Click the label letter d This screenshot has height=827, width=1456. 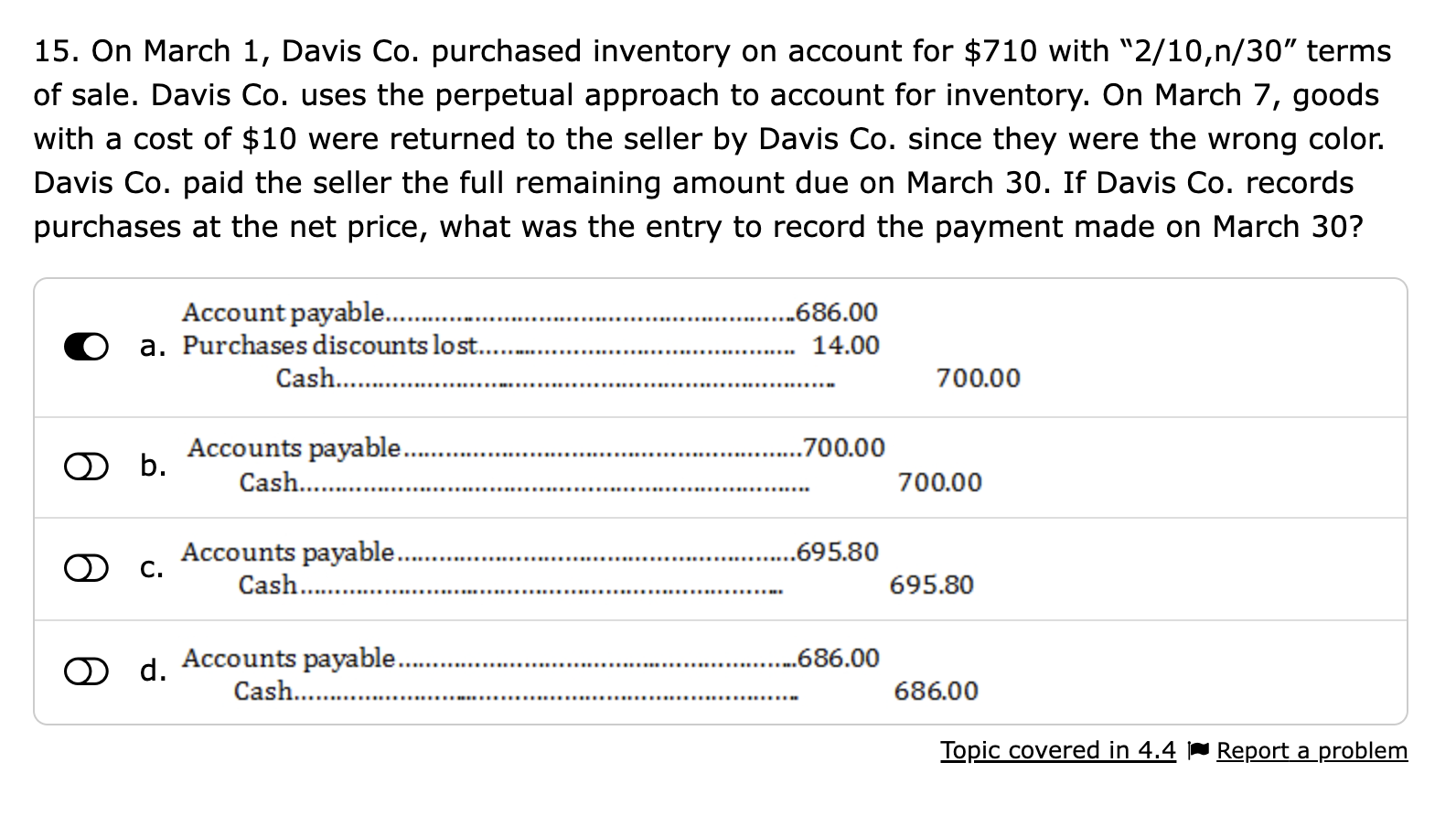tap(151, 669)
